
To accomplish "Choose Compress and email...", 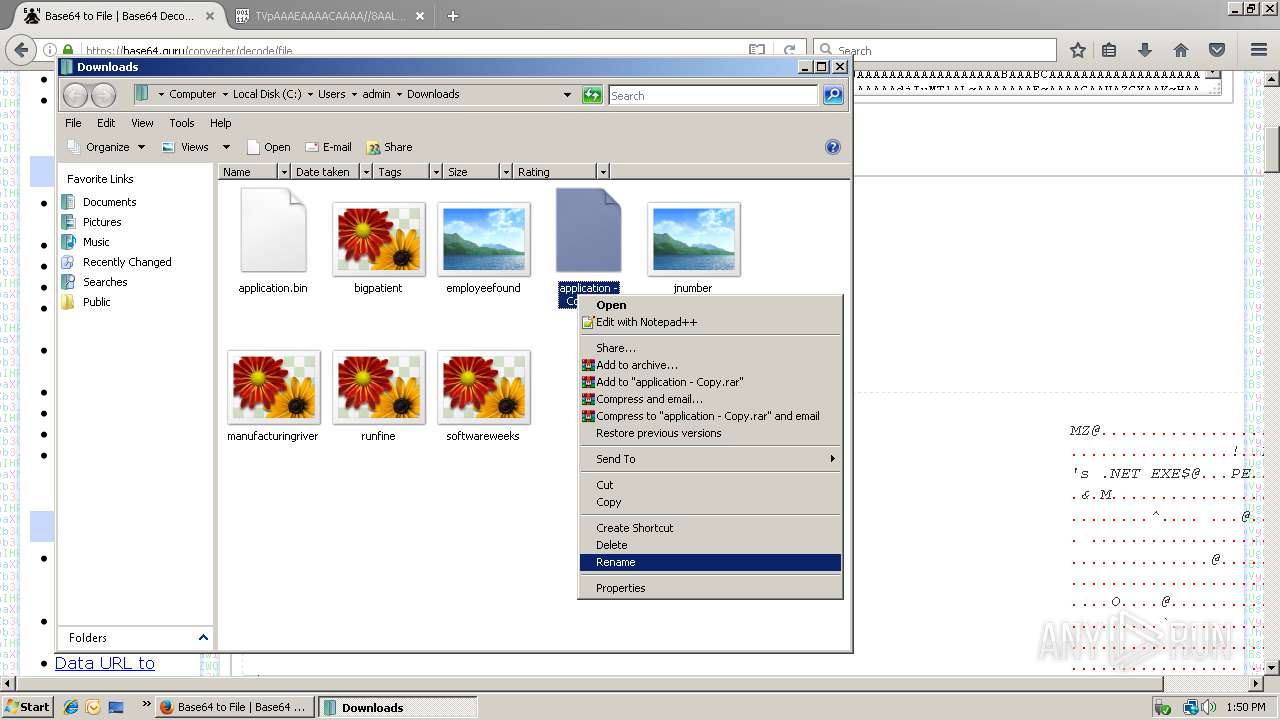I will pos(710,399).
